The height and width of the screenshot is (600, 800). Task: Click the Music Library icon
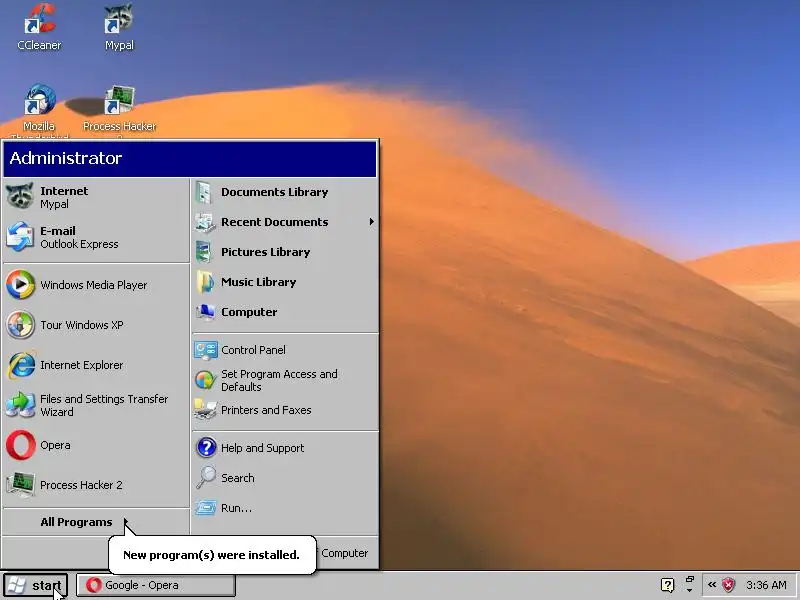[205, 282]
